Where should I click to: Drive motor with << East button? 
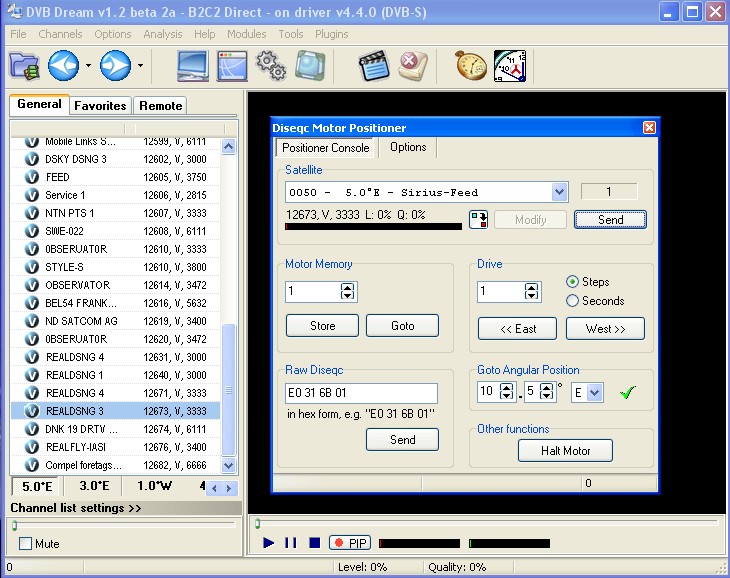517,329
